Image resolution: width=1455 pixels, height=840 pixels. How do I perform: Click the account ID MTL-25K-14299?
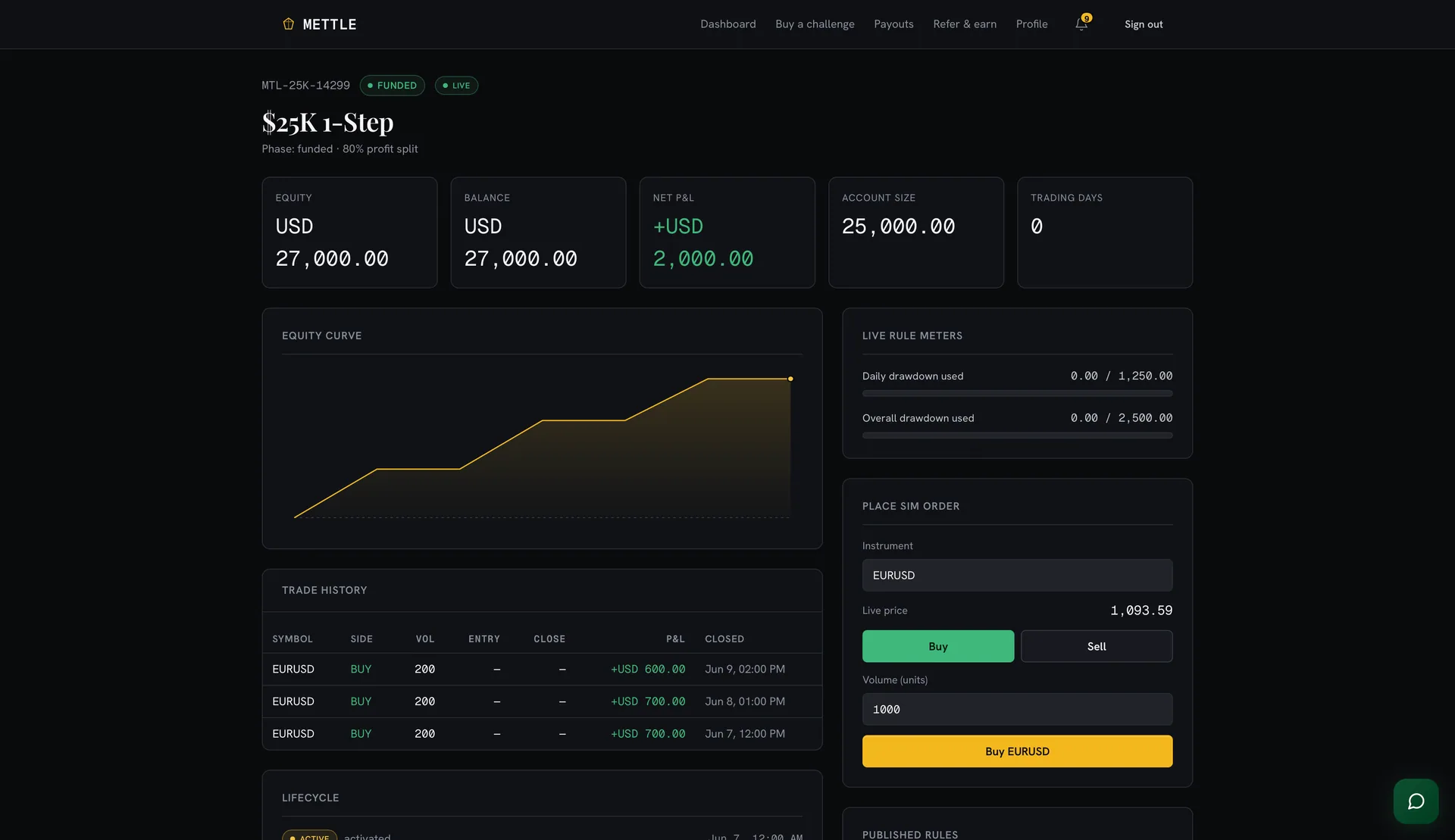[305, 86]
